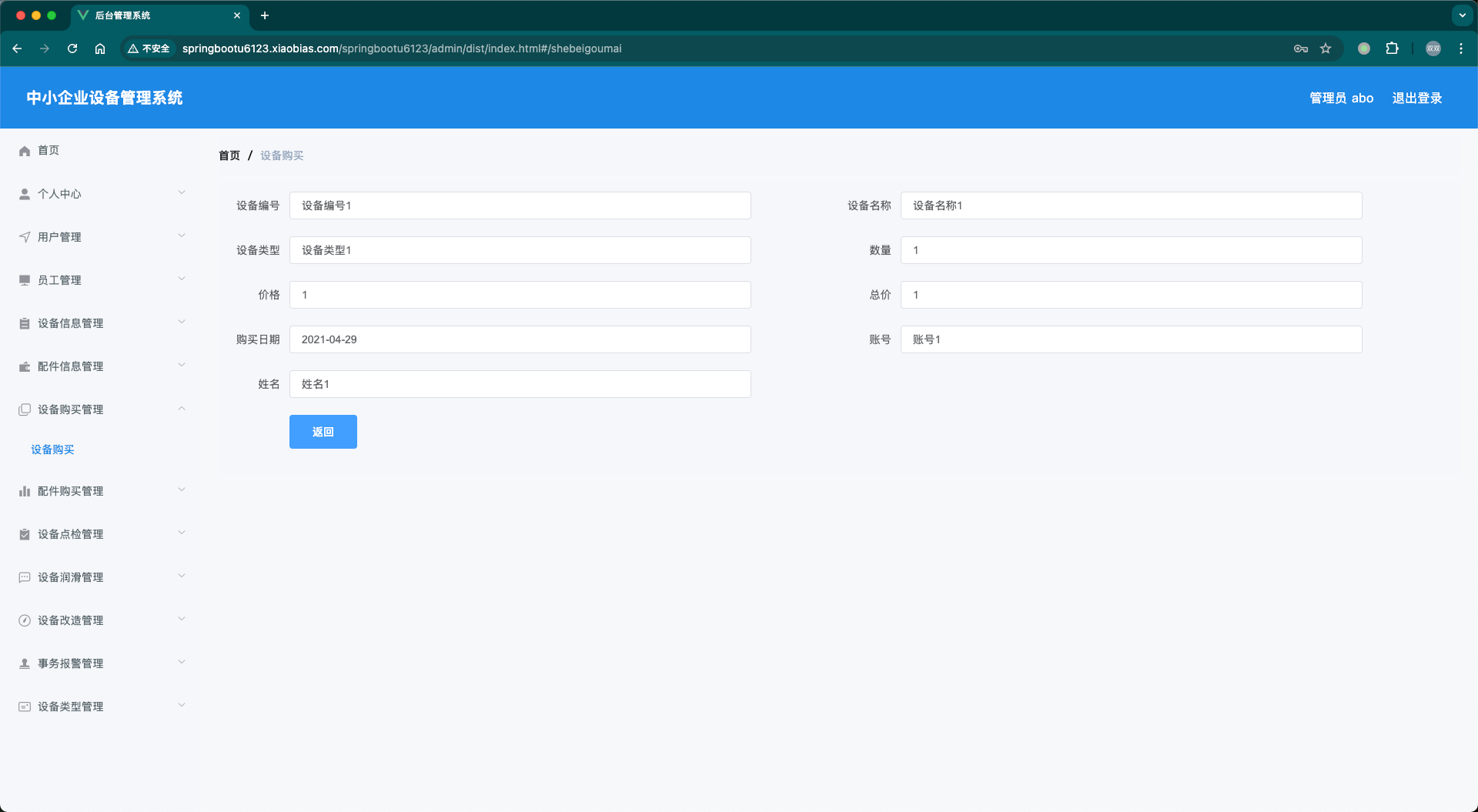
Task: Click the copy icon beside 设备购买管理
Action: pos(25,409)
